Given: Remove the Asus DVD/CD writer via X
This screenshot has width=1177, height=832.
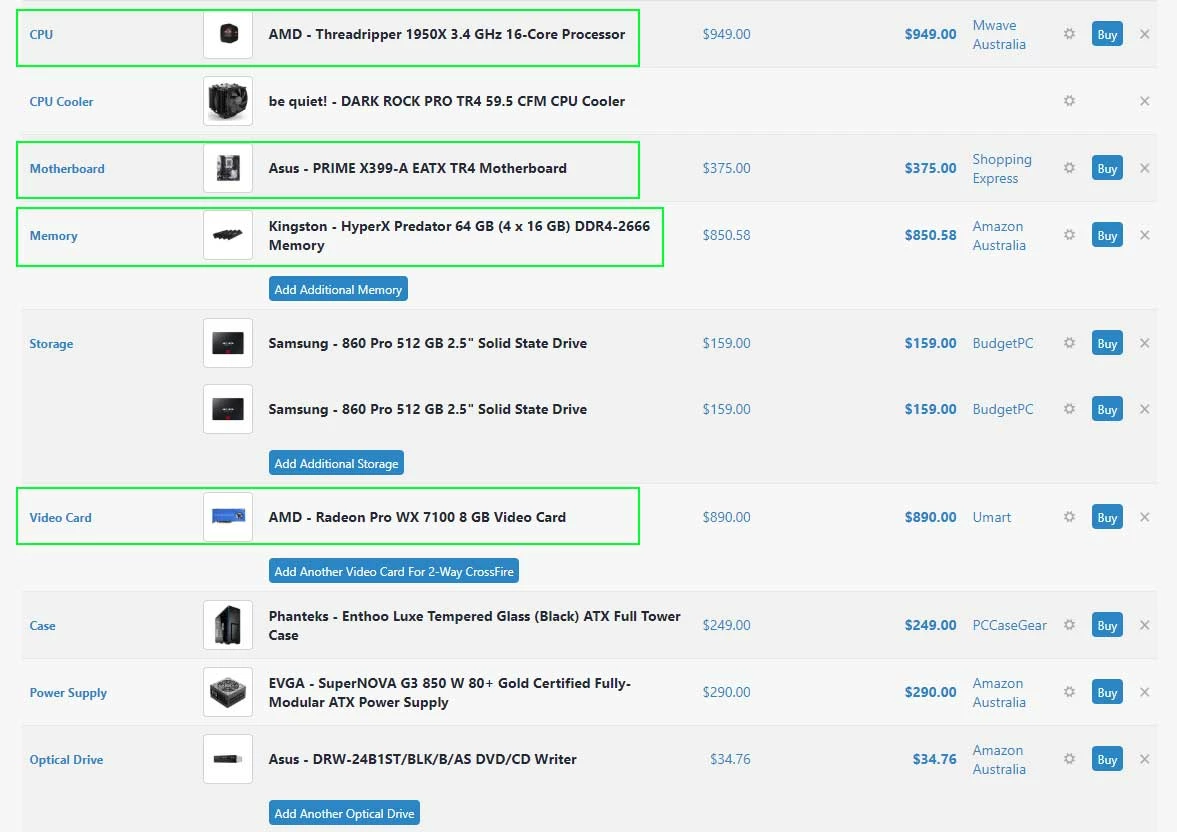Looking at the screenshot, I should 1144,758.
